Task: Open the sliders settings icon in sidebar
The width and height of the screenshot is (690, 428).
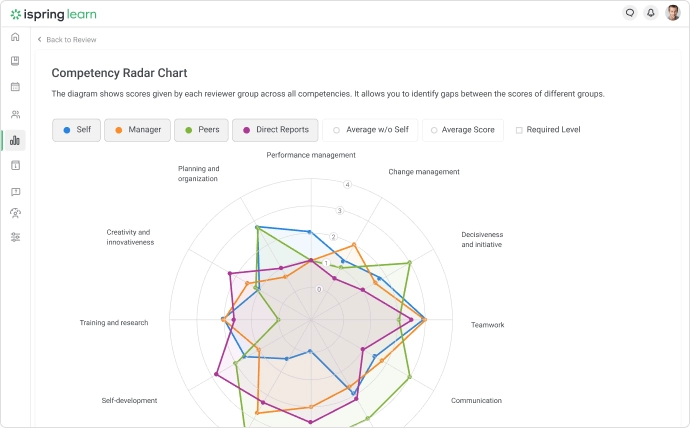Action: [x=15, y=237]
